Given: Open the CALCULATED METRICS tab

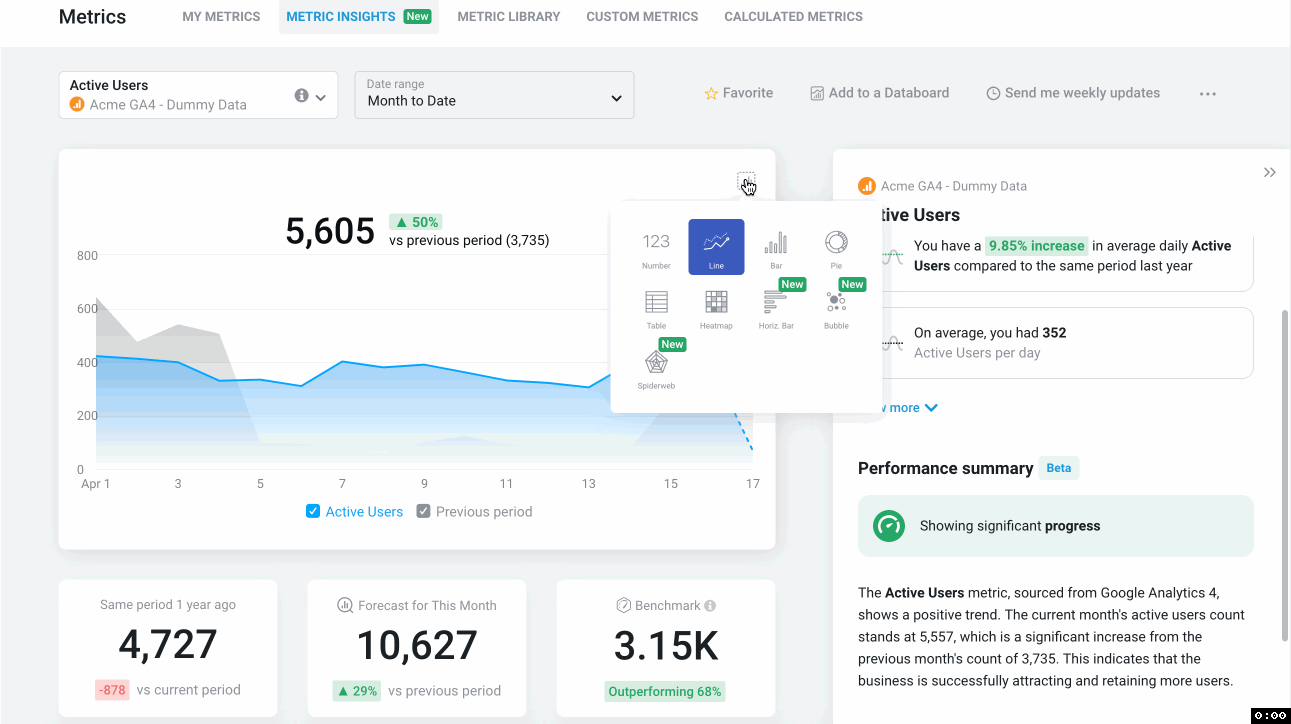Looking at the screenshot, I should [793, 16].
